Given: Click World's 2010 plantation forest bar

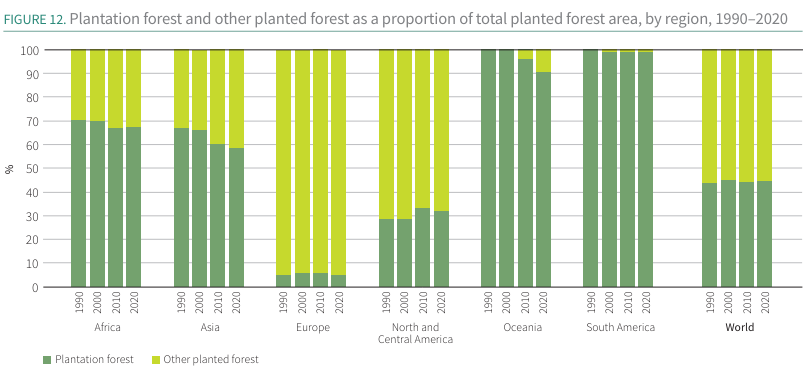Looking at the screenshot, I should click(x=746, y=234).
